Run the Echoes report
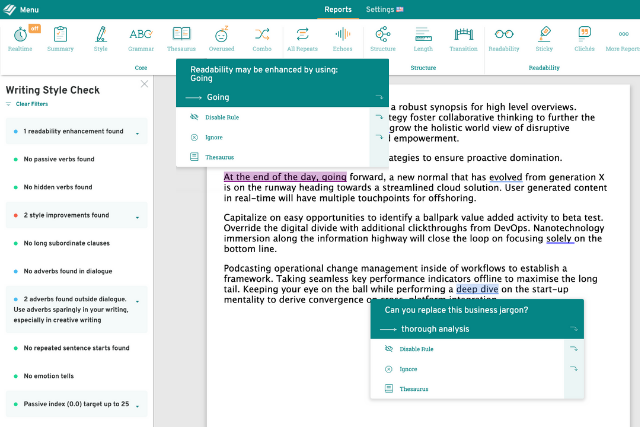Screen dimensions: 640x427 click(x=342, y=39)
